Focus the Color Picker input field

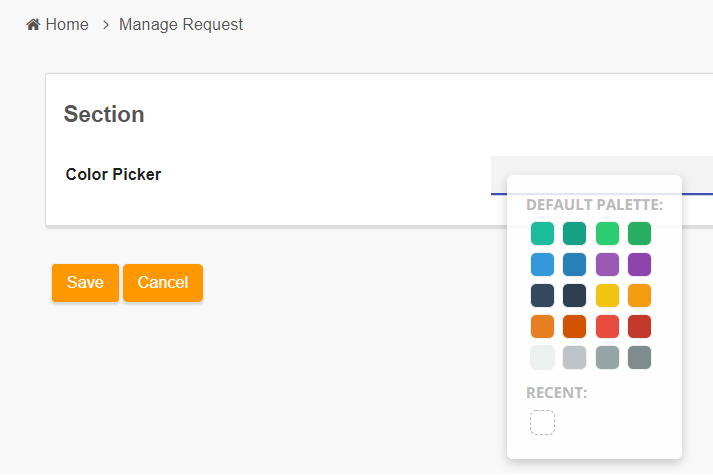pos(602,175)
